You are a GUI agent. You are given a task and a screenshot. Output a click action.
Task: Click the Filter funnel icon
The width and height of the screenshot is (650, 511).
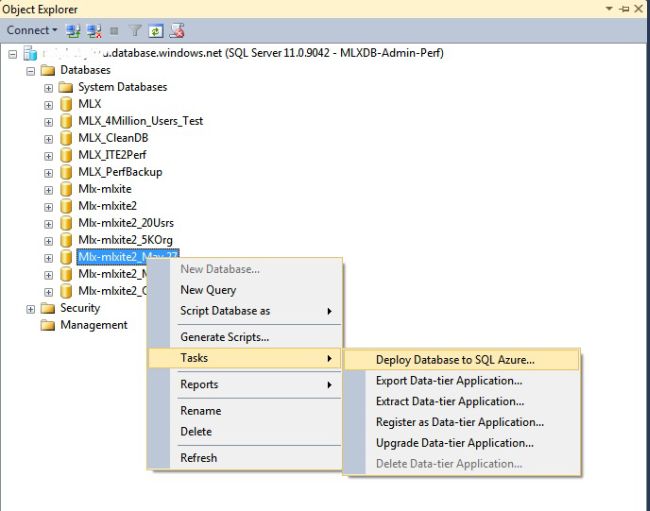click(x=135, y=31)
